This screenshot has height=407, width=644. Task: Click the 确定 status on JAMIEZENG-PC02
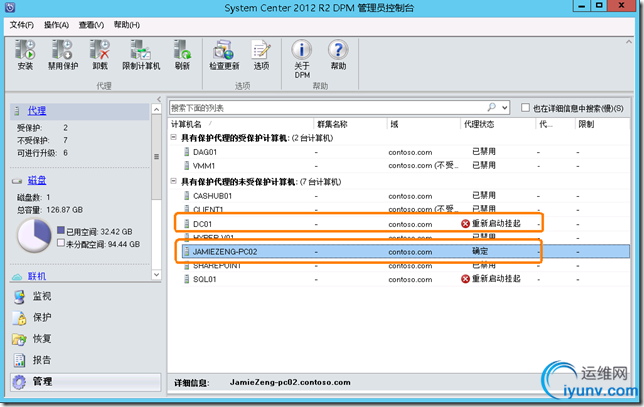(480, 251)
